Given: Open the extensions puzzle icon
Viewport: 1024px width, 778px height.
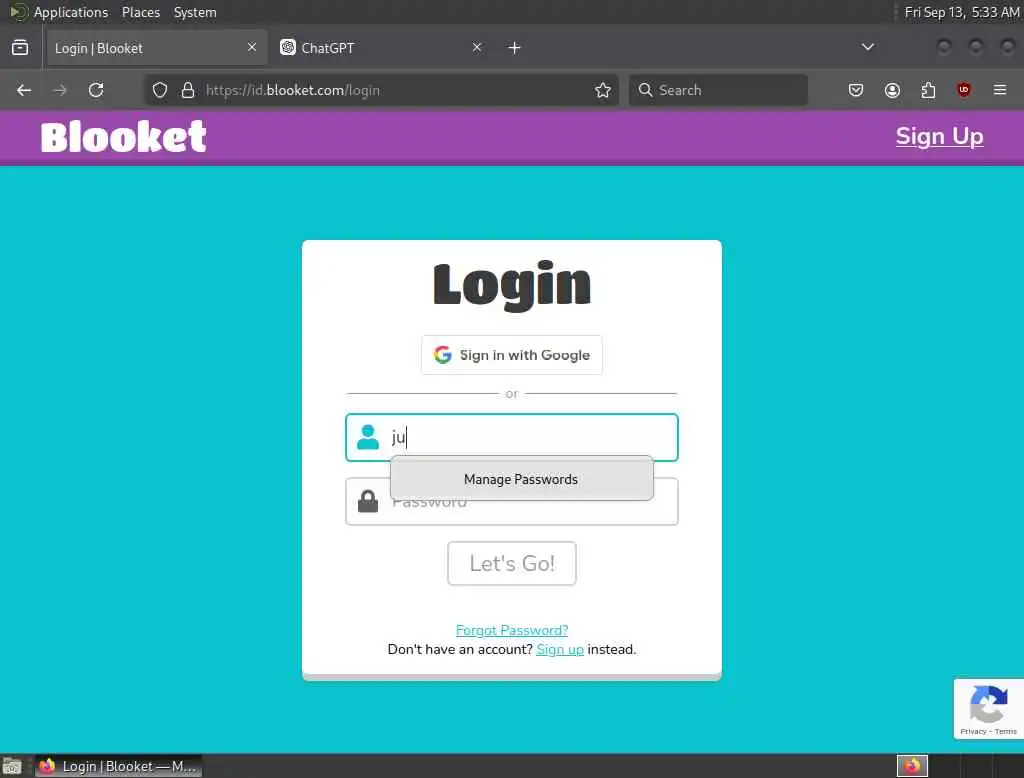Looking at the screenshot, I should coord(928,90).
